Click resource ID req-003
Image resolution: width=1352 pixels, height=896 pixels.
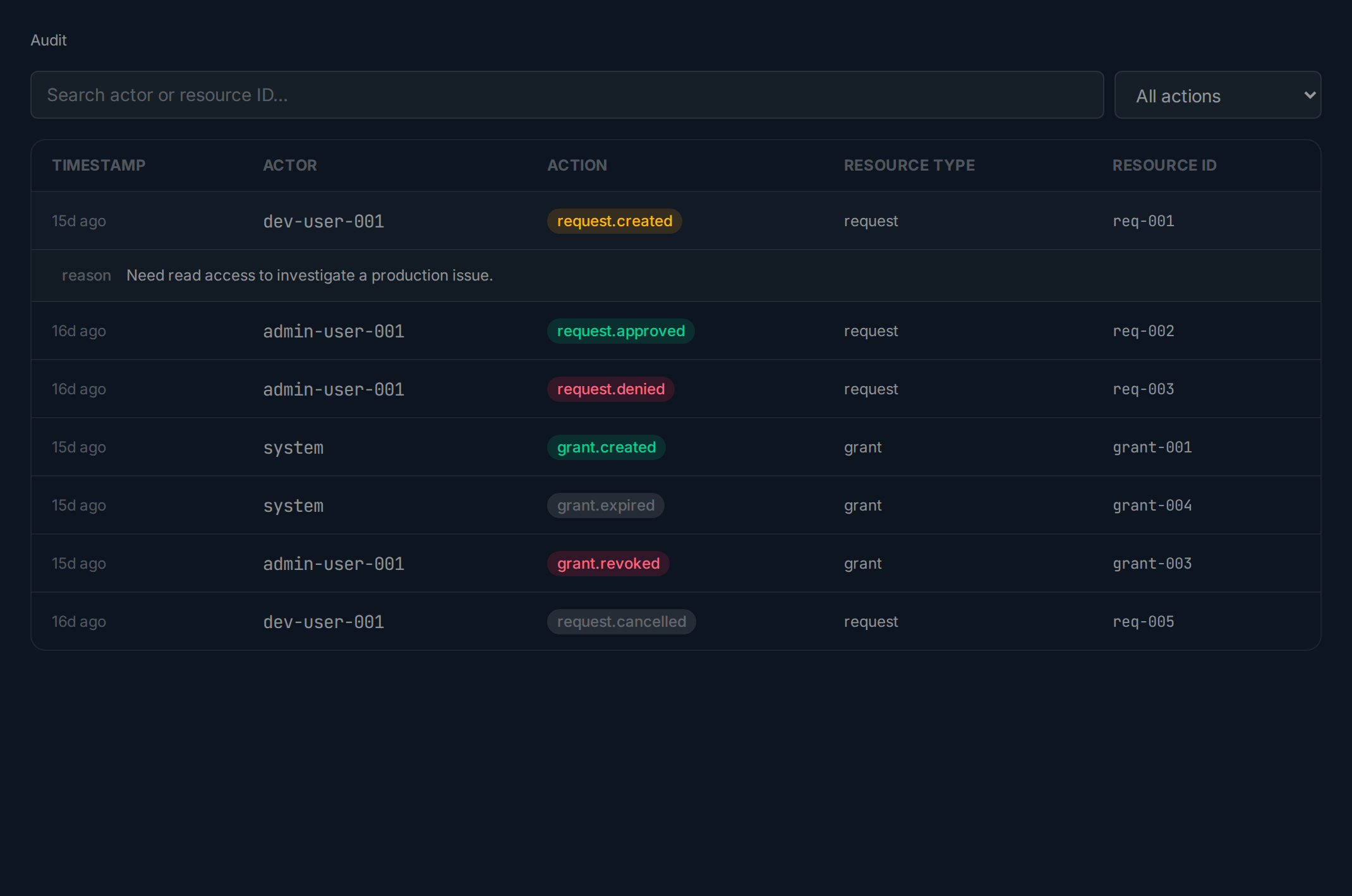point(1143,389)
